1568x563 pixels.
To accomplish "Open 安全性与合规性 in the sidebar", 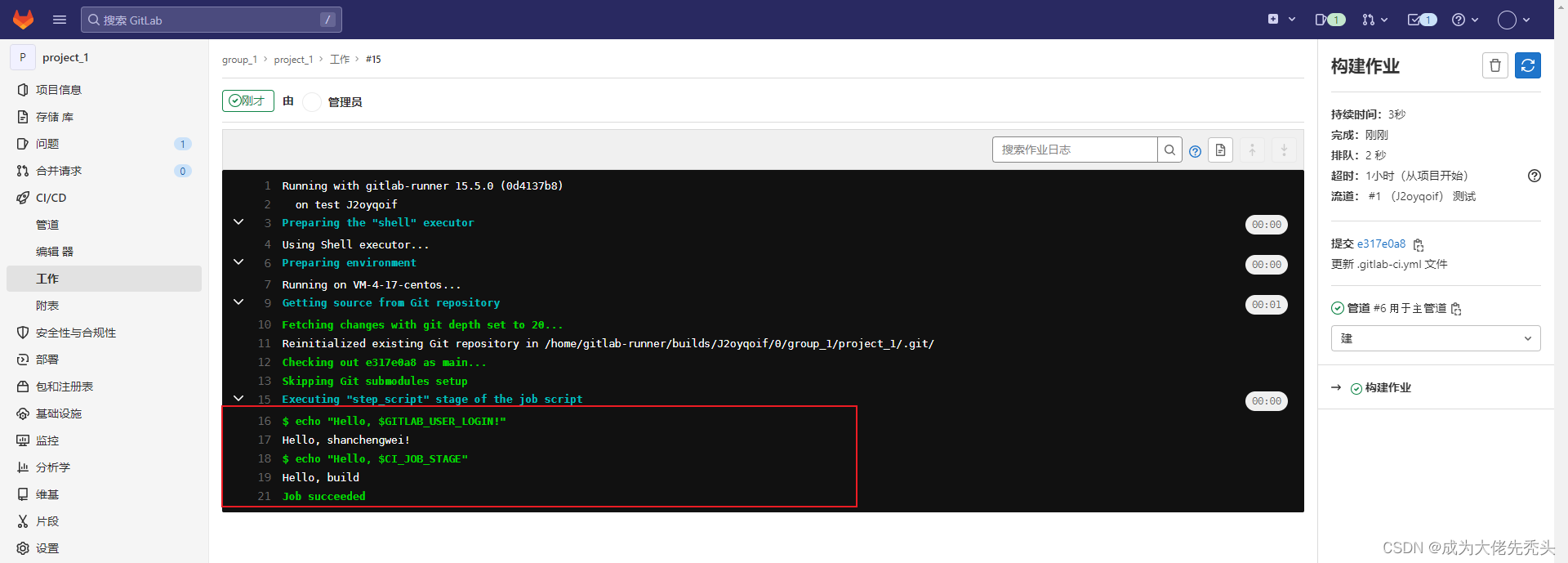I will click(104, 333).
